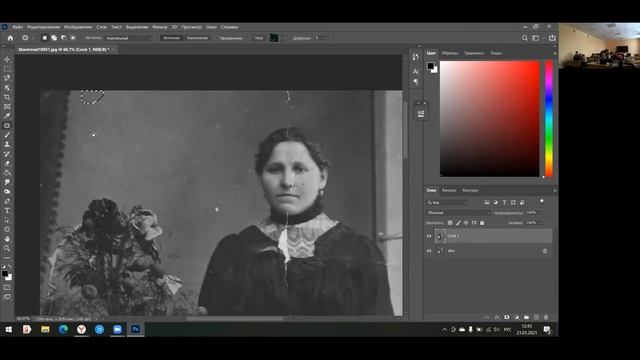Image resolution: width=640 pixels, height=360 pixels.
Task: Open the blend mode dropdown Обычные
Action: 458,213
